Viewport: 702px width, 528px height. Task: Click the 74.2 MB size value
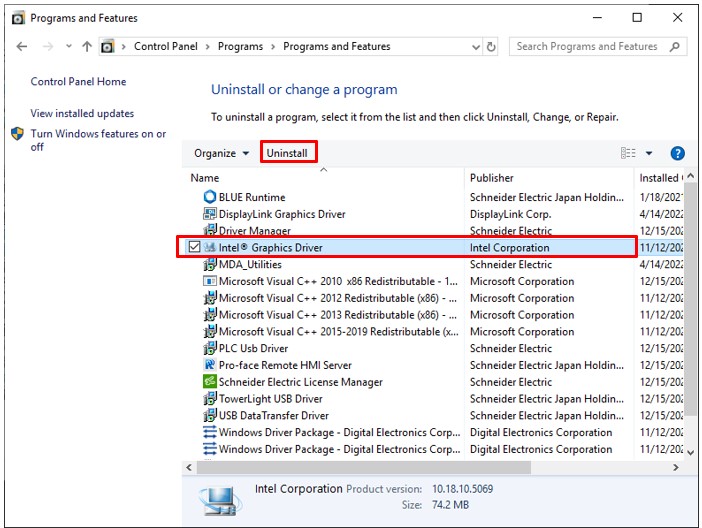[x=450, y=505]
